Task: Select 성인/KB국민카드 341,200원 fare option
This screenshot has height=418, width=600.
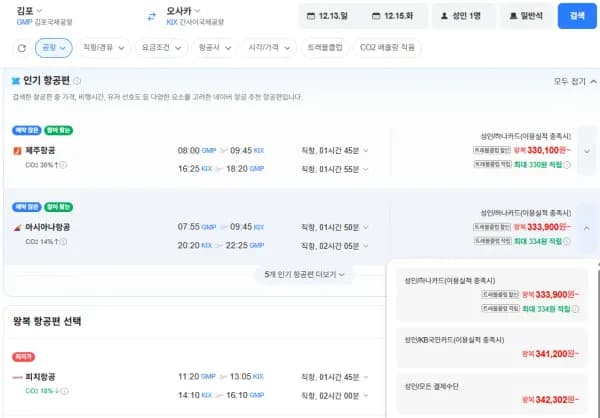Action: point(492,348)
